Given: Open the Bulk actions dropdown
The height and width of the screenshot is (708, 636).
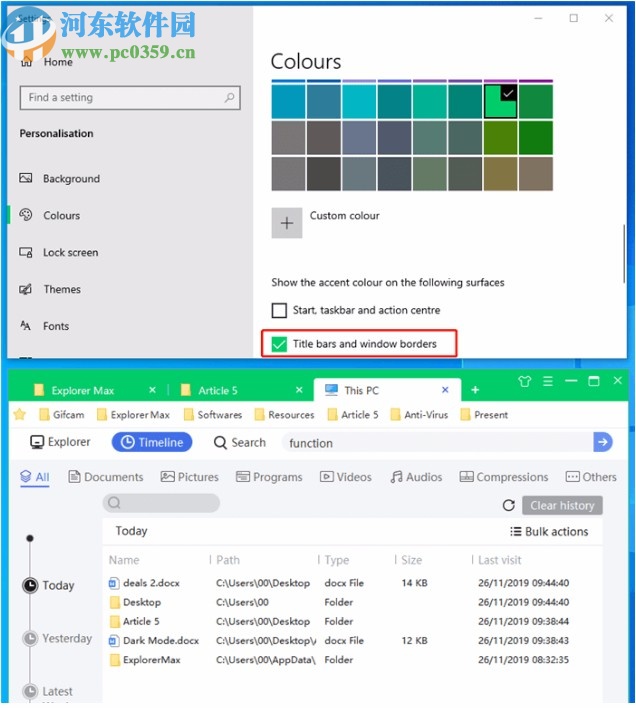Looking at the screenshot, I should pyautogui.click(x=549, y=532).
